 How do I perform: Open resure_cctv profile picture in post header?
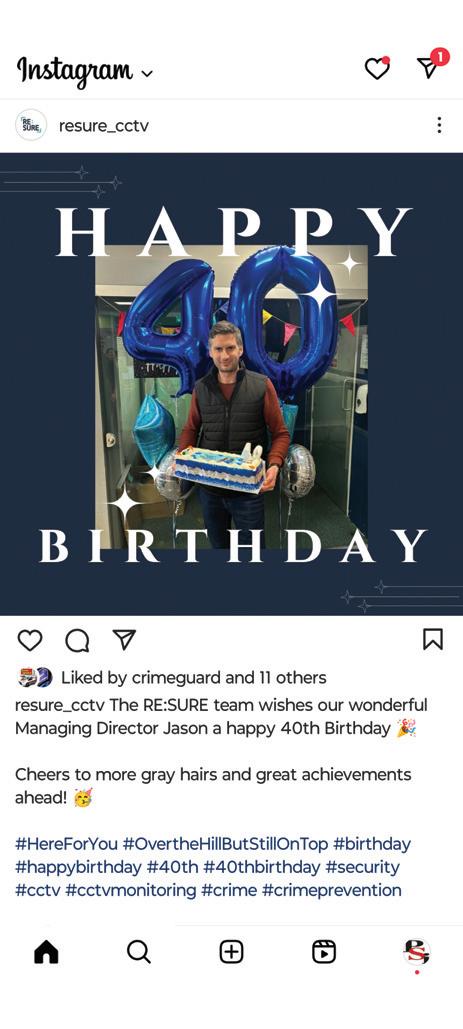(31, 125)
